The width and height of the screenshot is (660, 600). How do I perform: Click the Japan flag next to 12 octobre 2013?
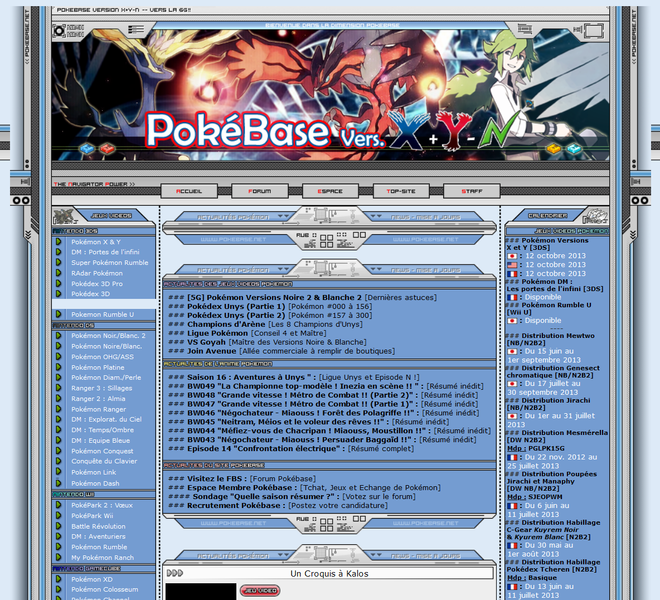point(512,256)
